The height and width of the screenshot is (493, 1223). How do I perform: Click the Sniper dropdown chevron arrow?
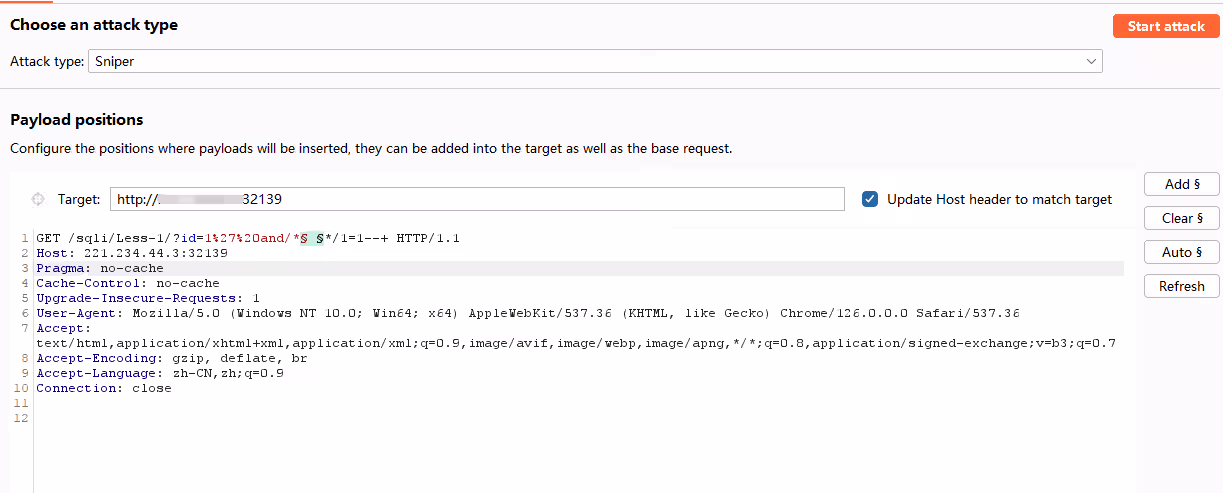1091,61
